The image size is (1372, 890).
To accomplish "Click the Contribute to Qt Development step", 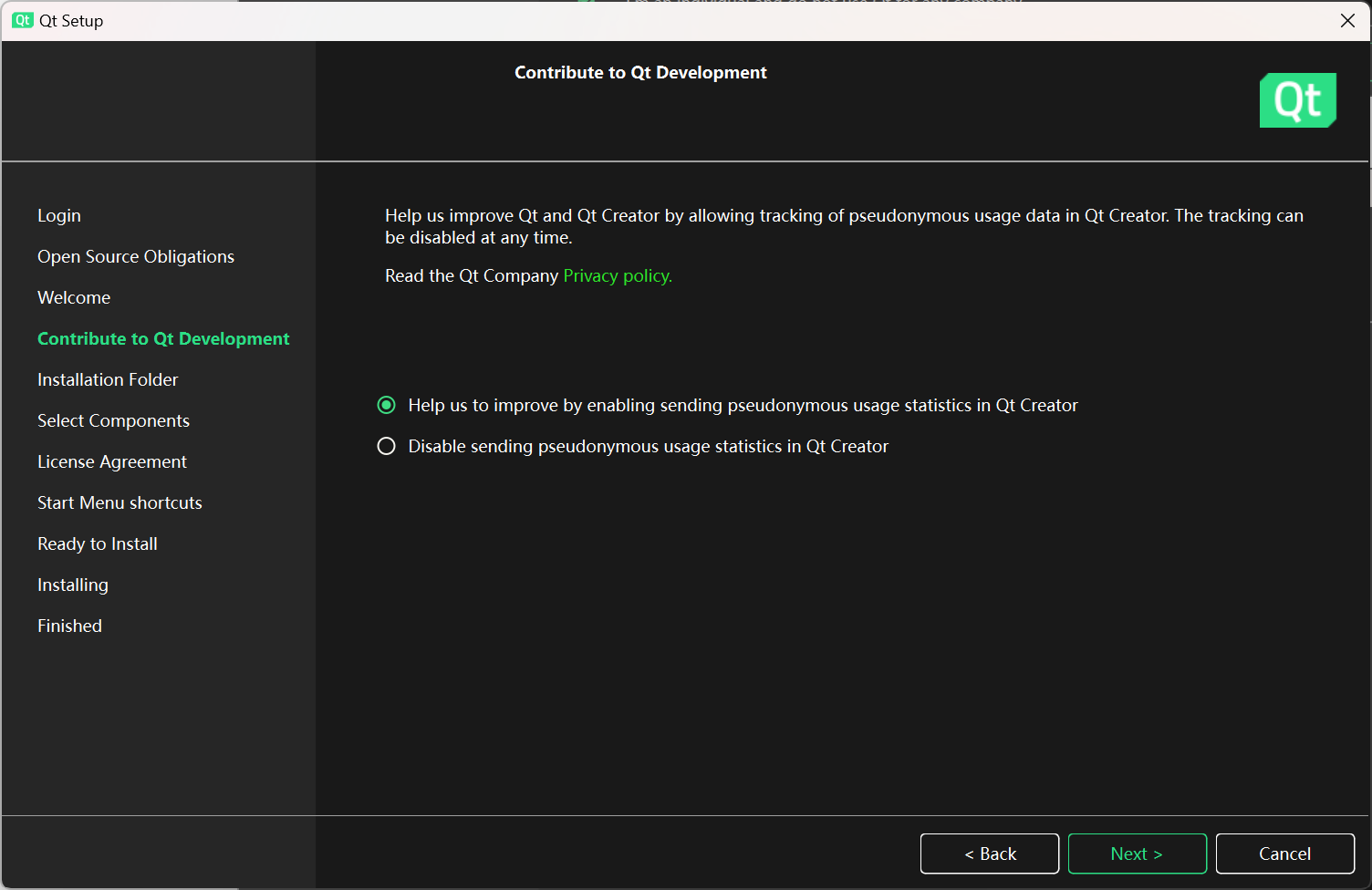I will 163,338.
